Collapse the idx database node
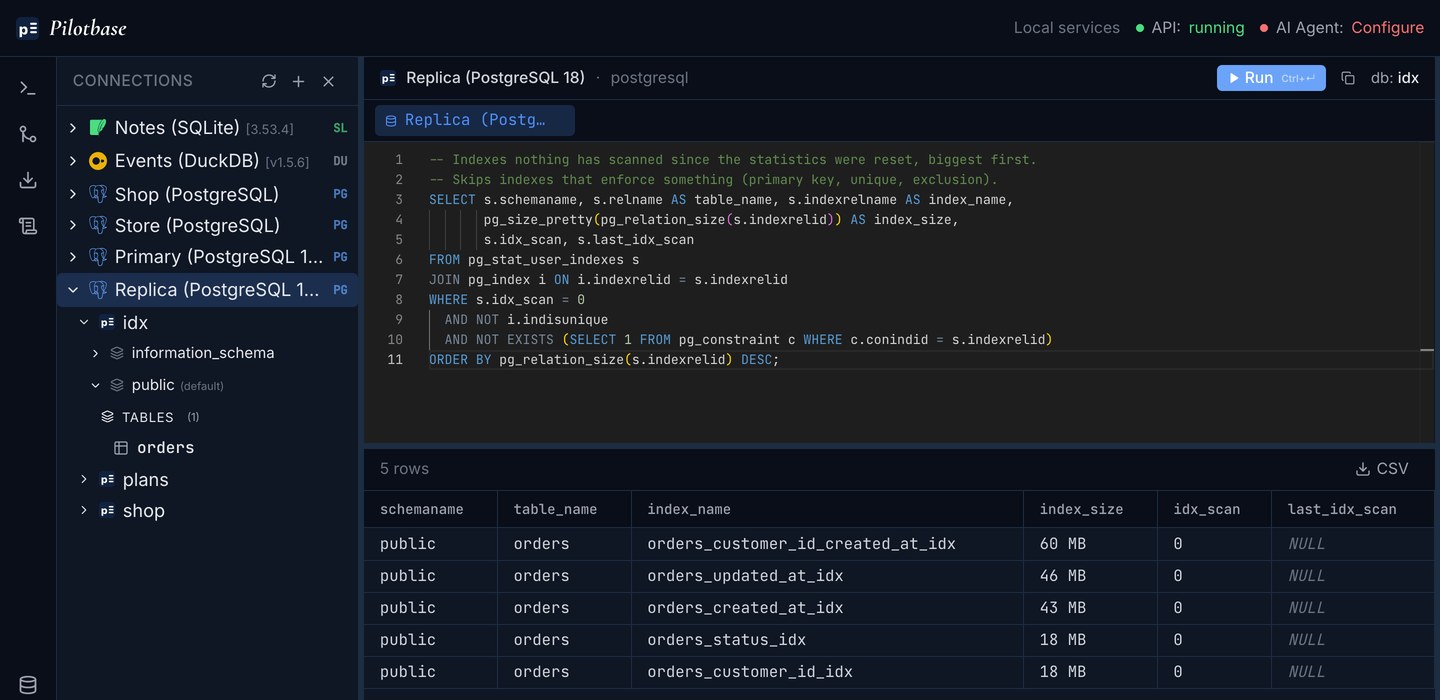Image resolution: width=1440 pixels, height=700 pixels. tap(84, 323)
